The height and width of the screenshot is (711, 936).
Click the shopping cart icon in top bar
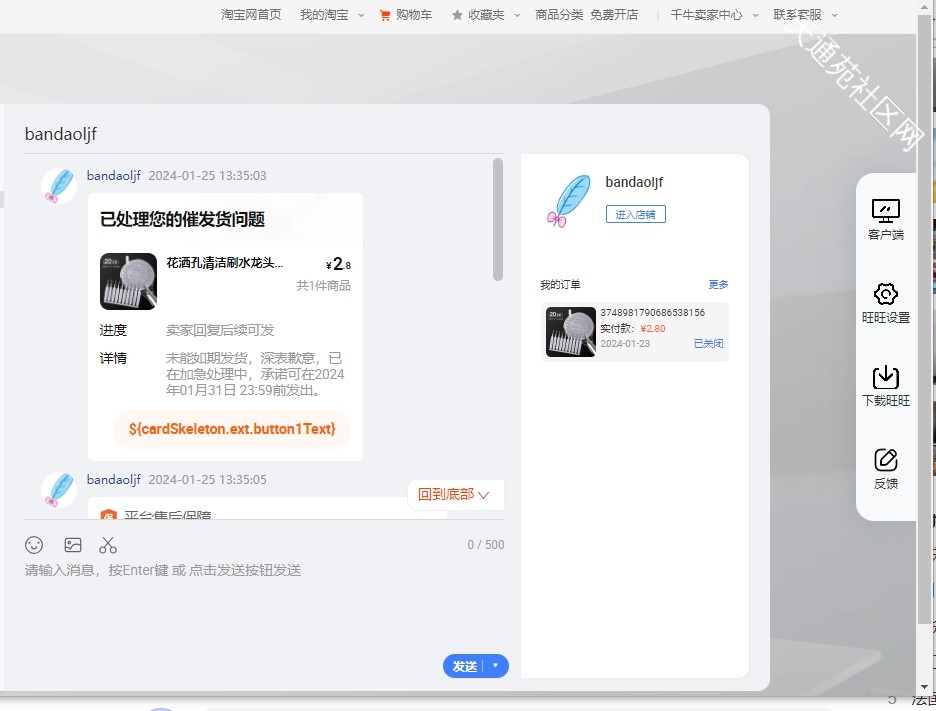(385, 15)
